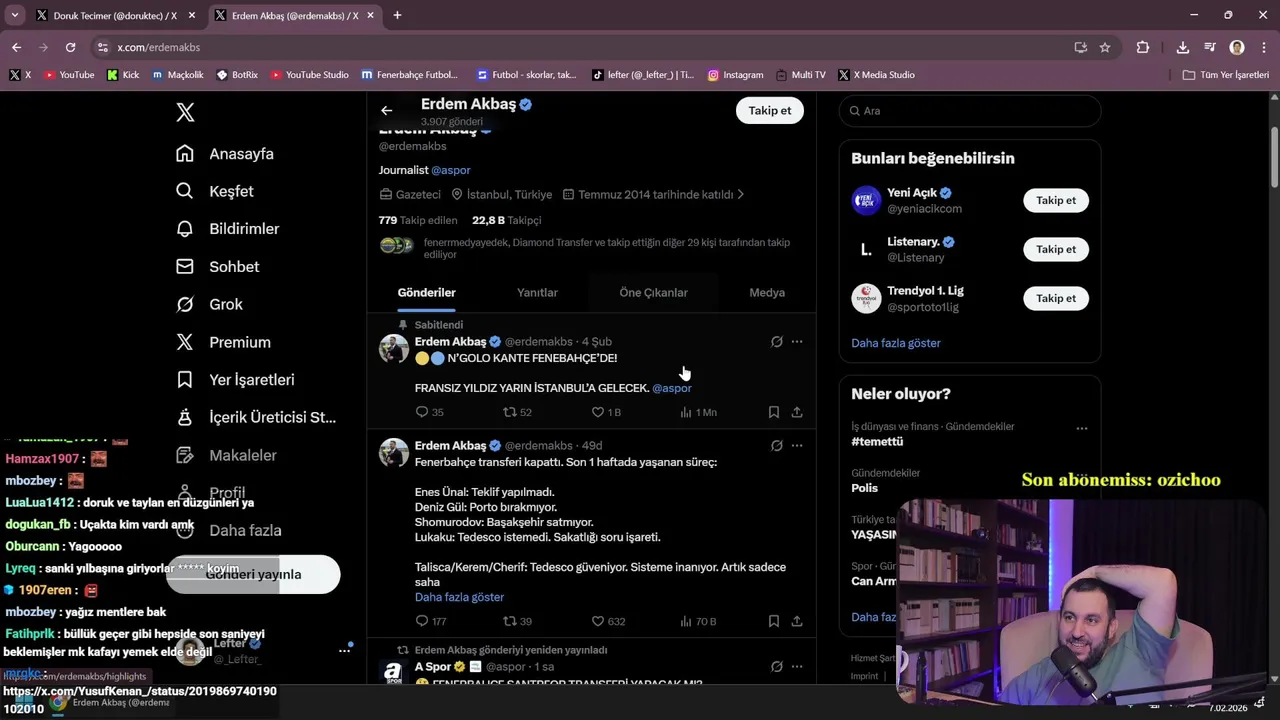The width and height of the screenshot is (1280, 720).
Task: Open Bildirimler notifications
Action: pos(227,229)
